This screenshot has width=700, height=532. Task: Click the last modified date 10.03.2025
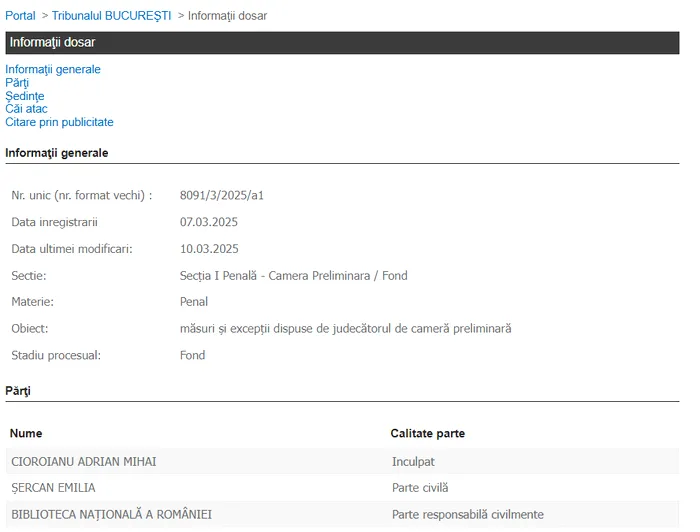click(x=208, y=249)
